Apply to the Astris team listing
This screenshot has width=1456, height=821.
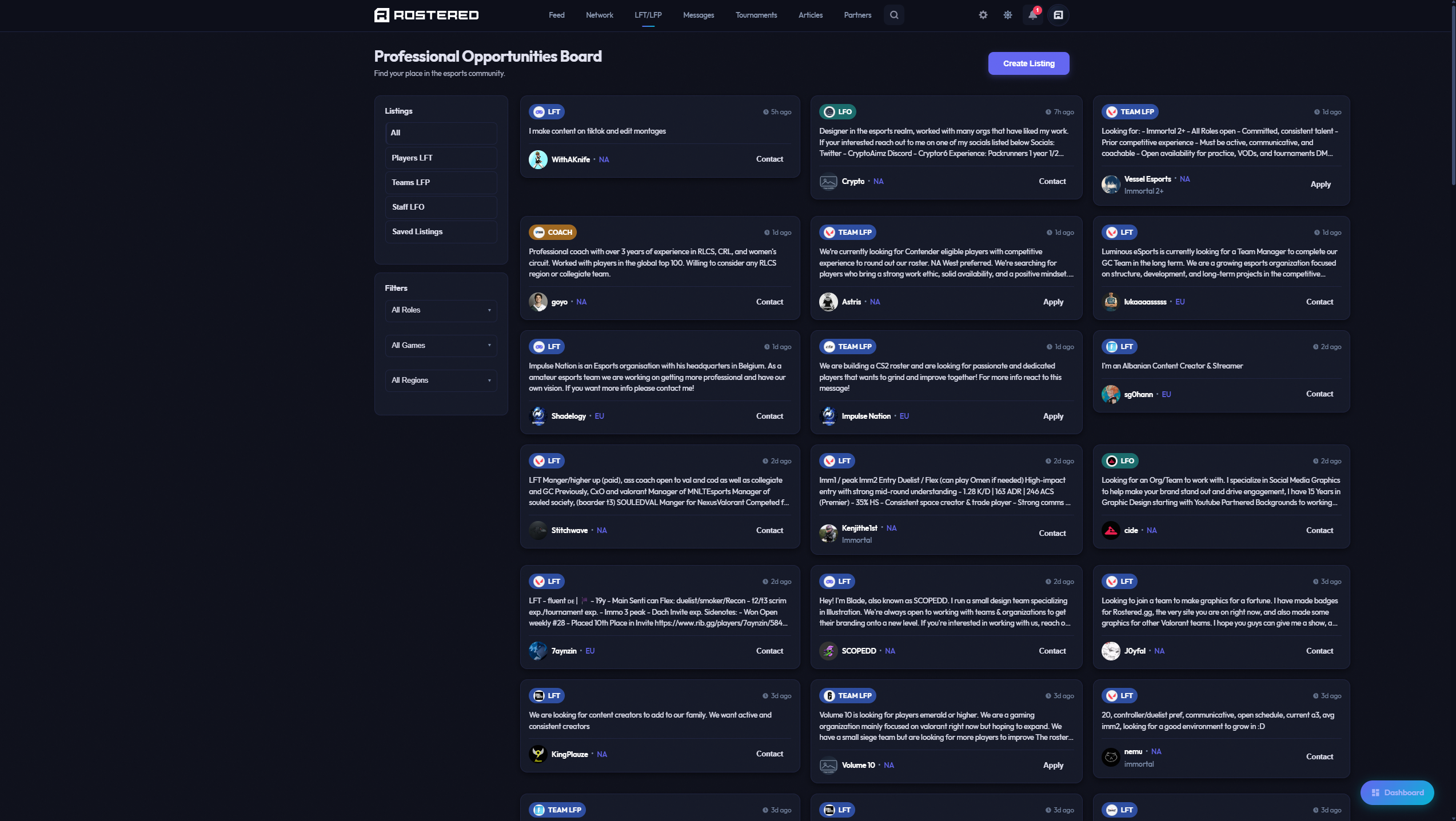1053,302
